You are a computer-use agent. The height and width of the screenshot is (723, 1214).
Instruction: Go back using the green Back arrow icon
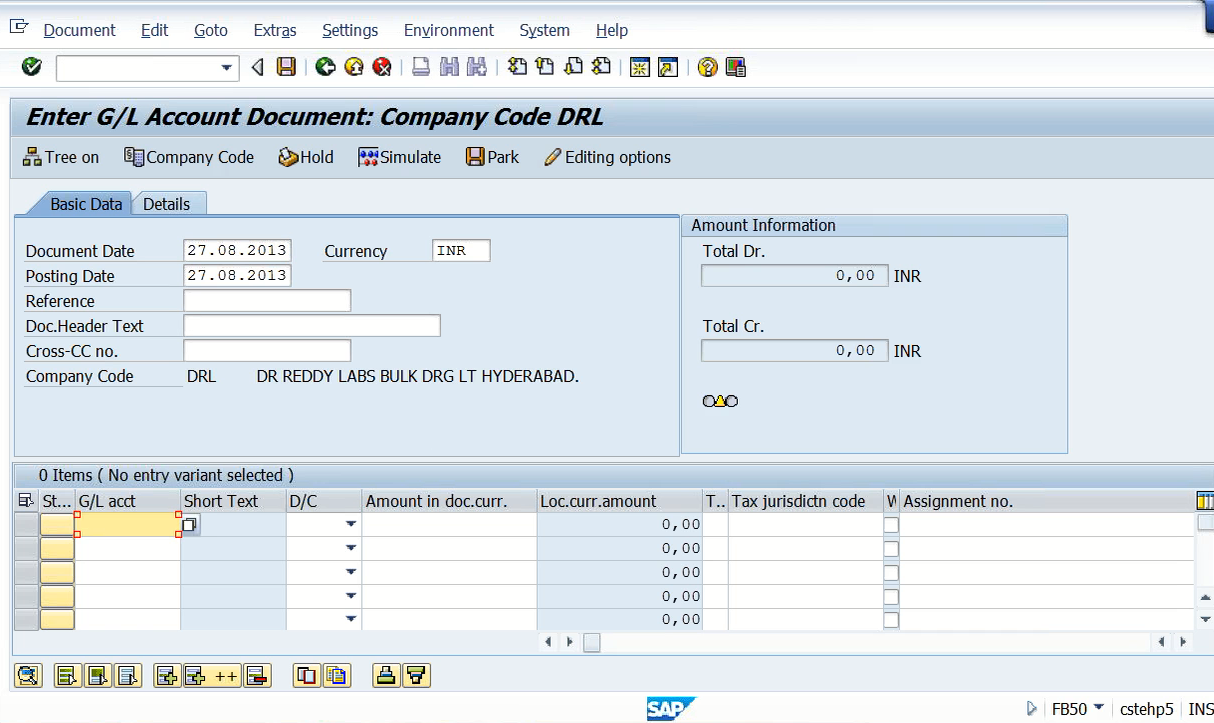click(325, 67)
